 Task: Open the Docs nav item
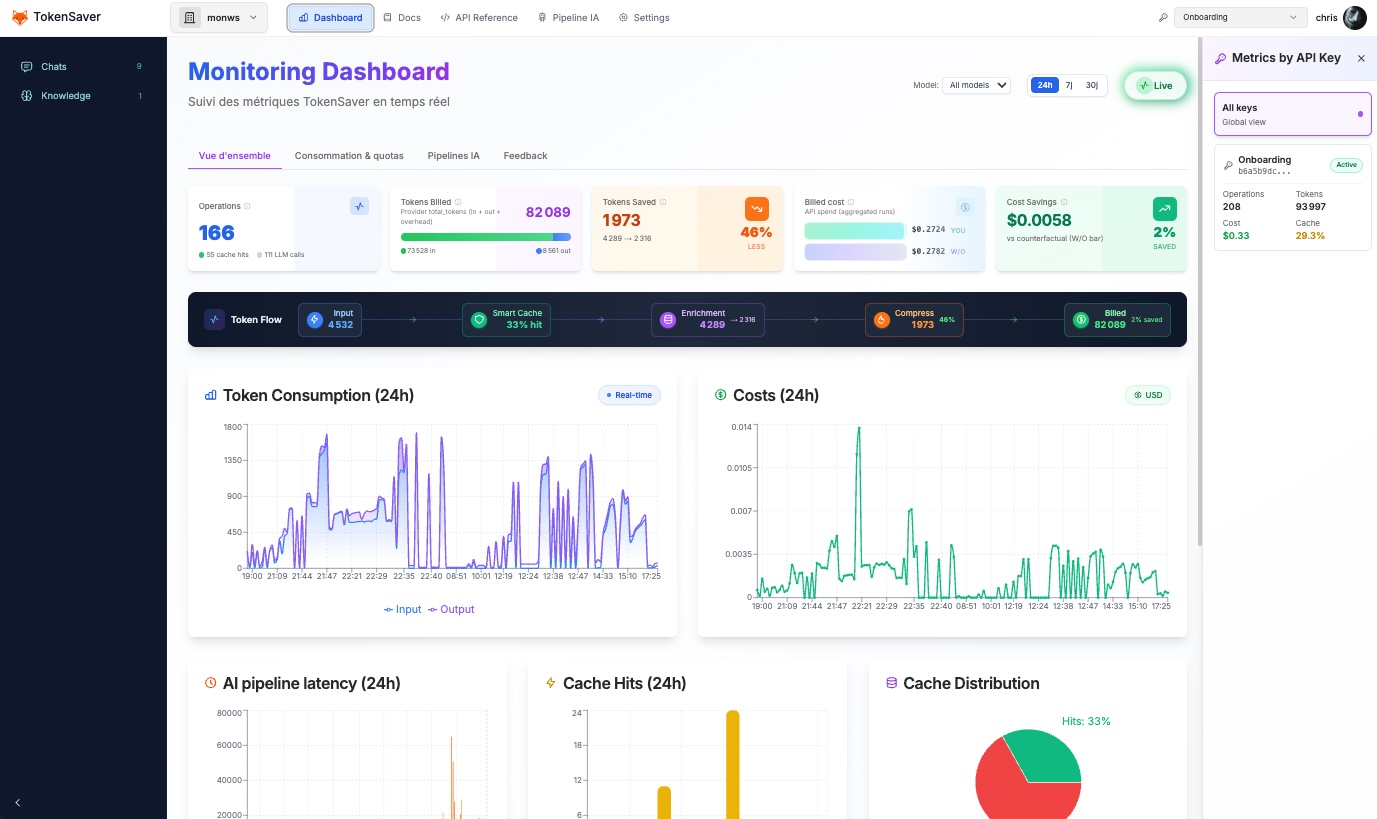click(402, 18)
